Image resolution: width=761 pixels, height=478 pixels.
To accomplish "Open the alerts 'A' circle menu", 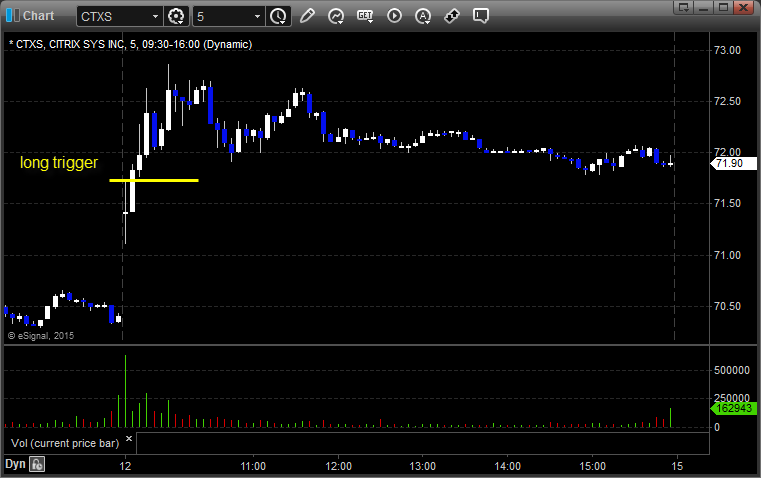I will pos(423,16).
